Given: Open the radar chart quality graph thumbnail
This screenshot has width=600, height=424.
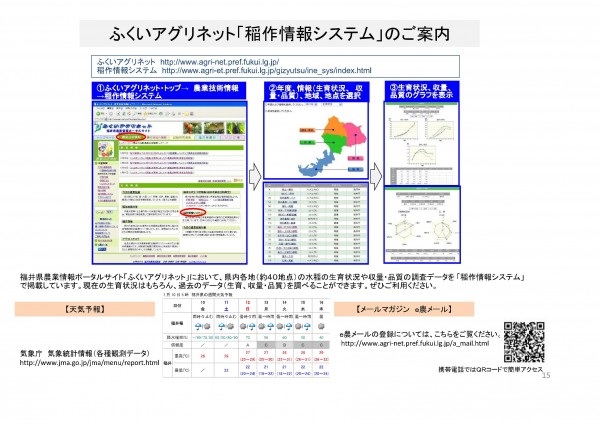Looking at the screenshot, I should [x=422, y=225].
